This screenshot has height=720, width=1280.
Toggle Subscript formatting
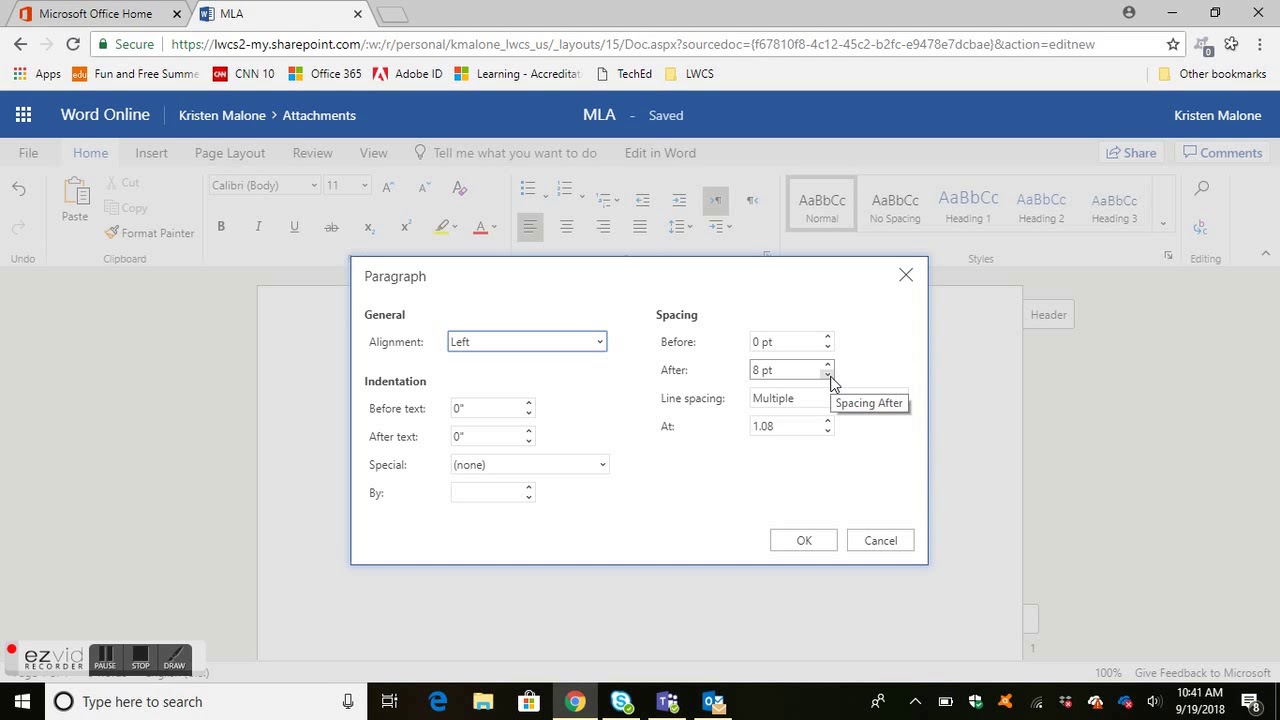tap(369, 227)
